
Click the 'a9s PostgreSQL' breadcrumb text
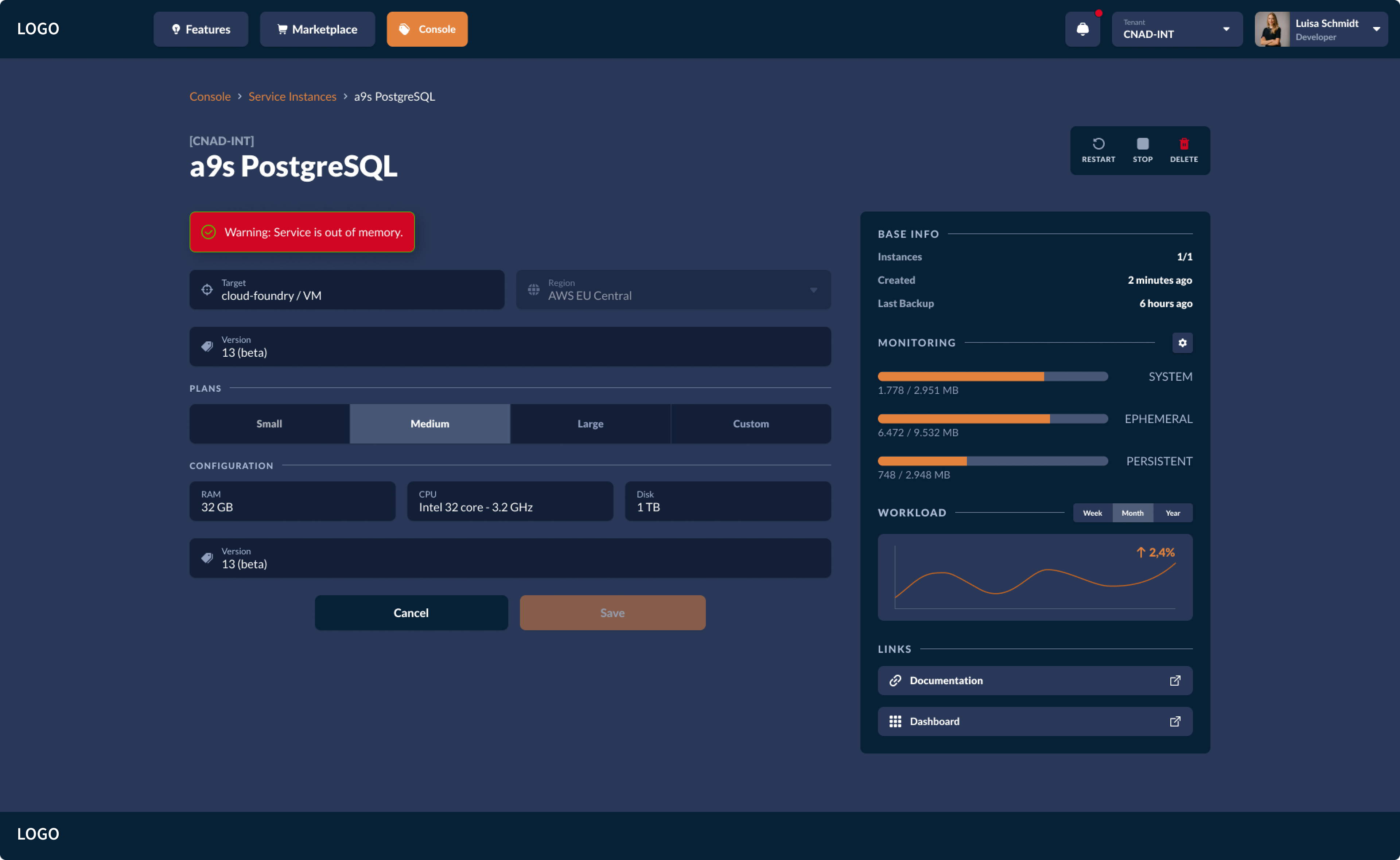394,97
